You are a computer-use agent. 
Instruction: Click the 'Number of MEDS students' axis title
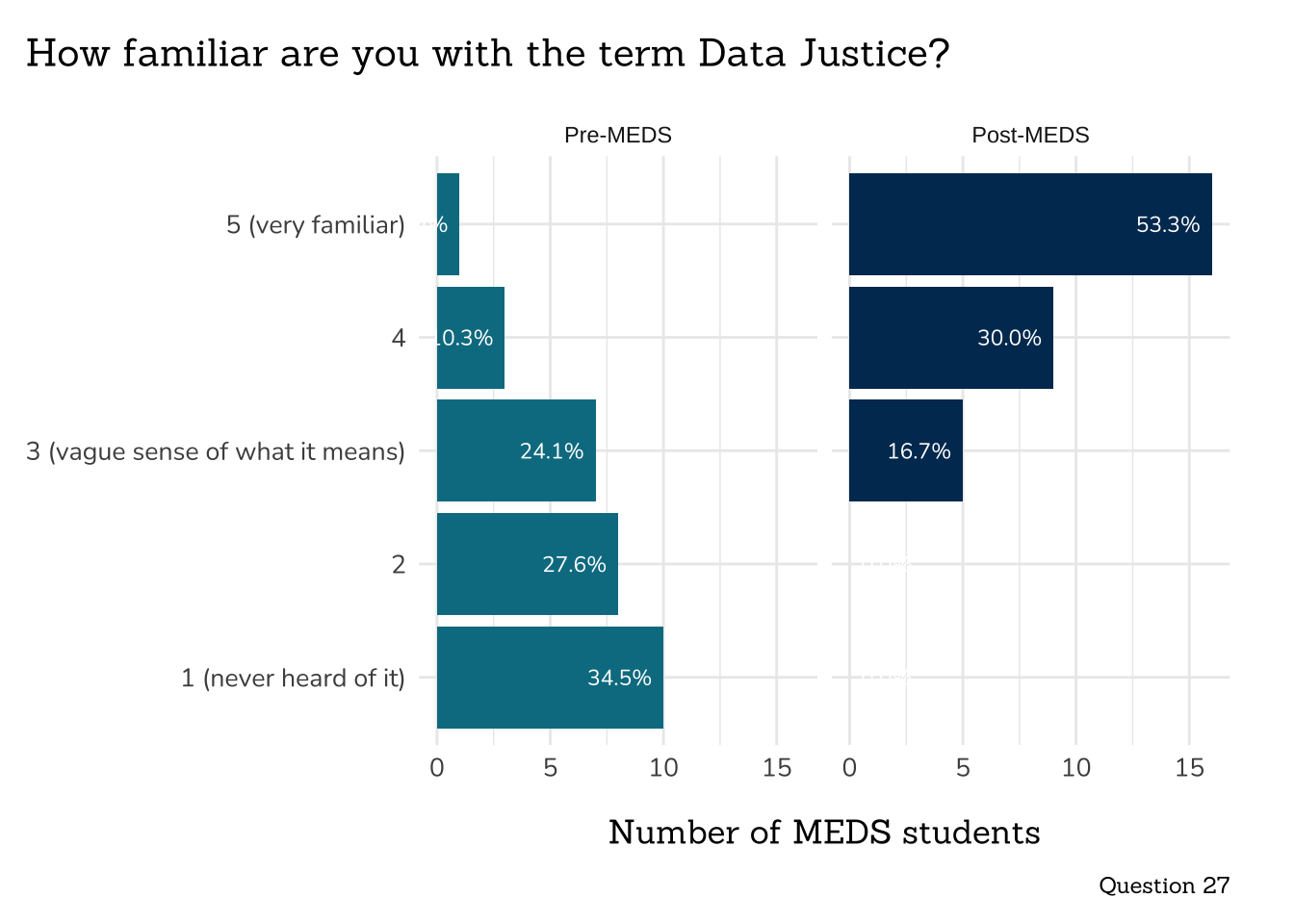coord(824,833)
